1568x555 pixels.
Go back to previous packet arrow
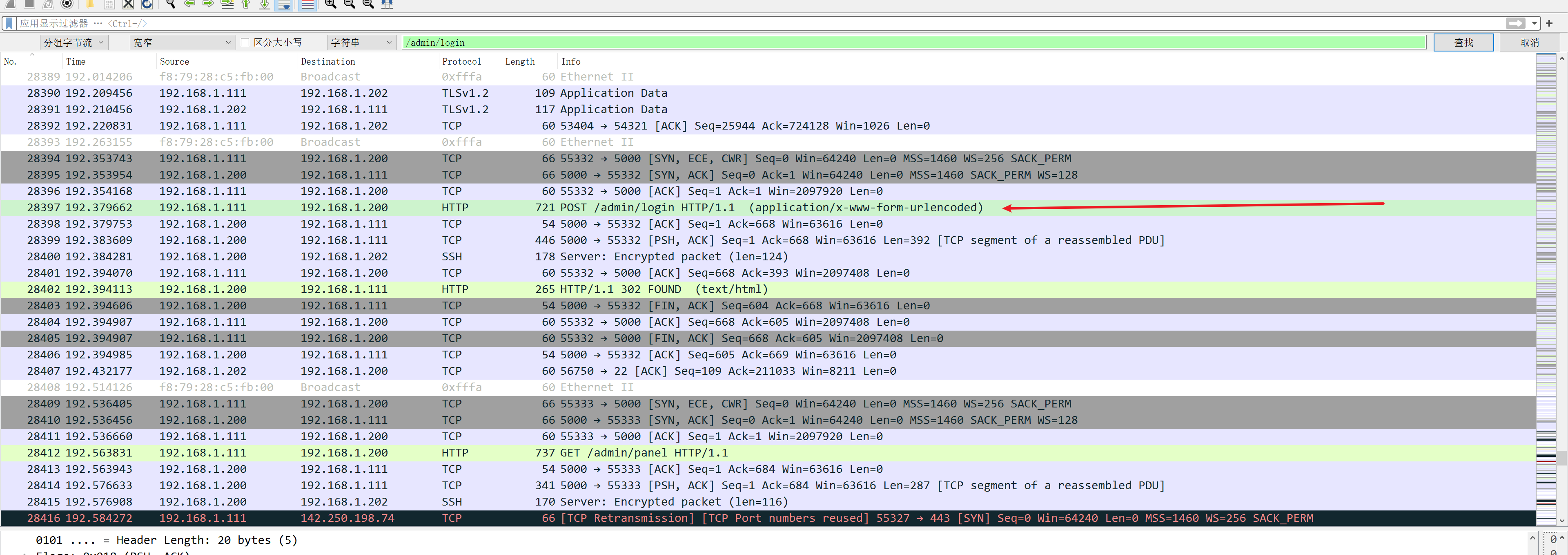pos(189,4)
